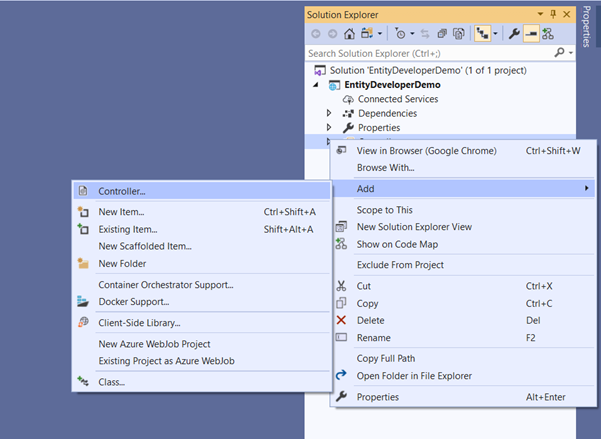Viewport: 601px width, 439px height.
Task: Choose Exclude From Project
Action: coord(463,265)
